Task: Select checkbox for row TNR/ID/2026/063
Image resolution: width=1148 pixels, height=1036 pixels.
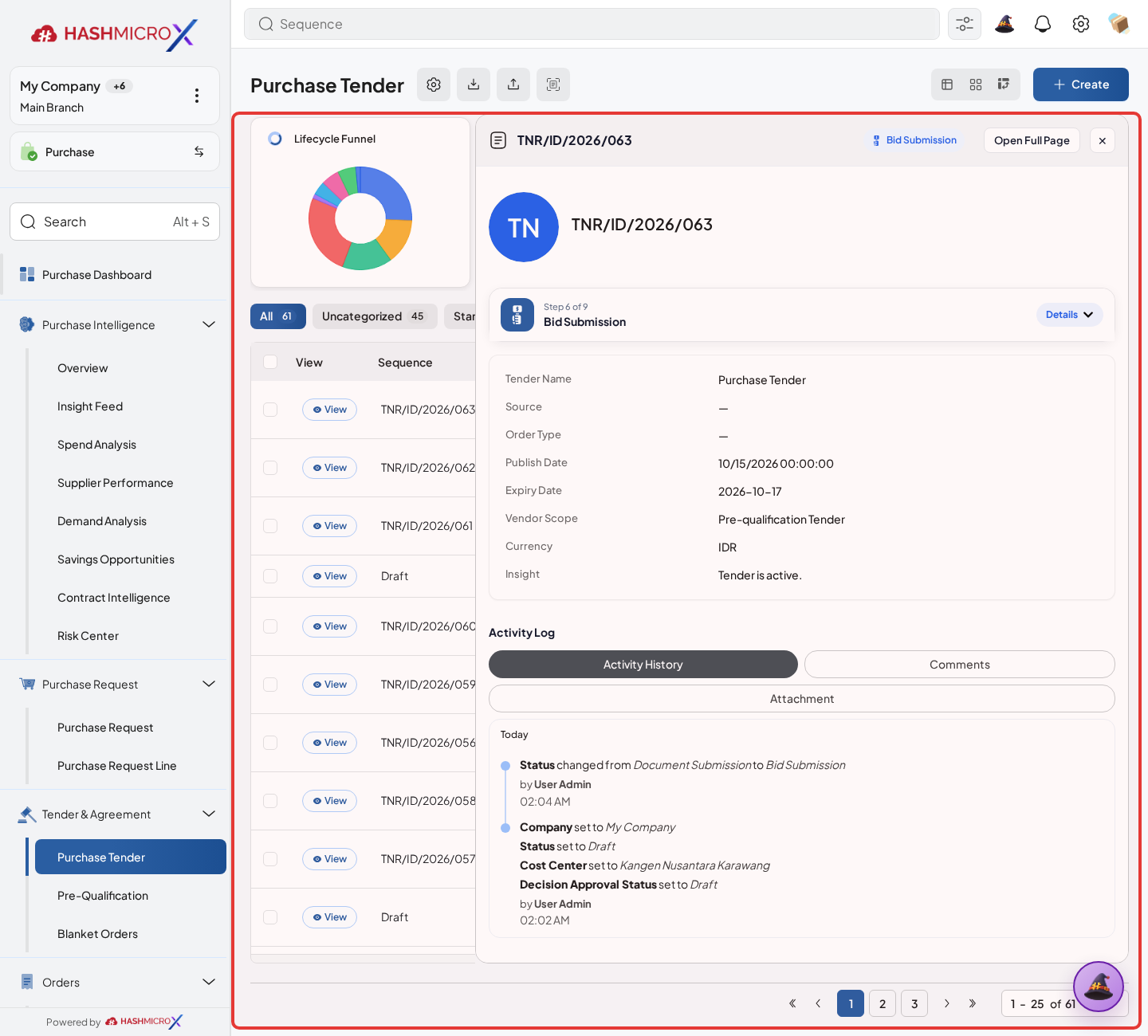Action: (270, 410)
